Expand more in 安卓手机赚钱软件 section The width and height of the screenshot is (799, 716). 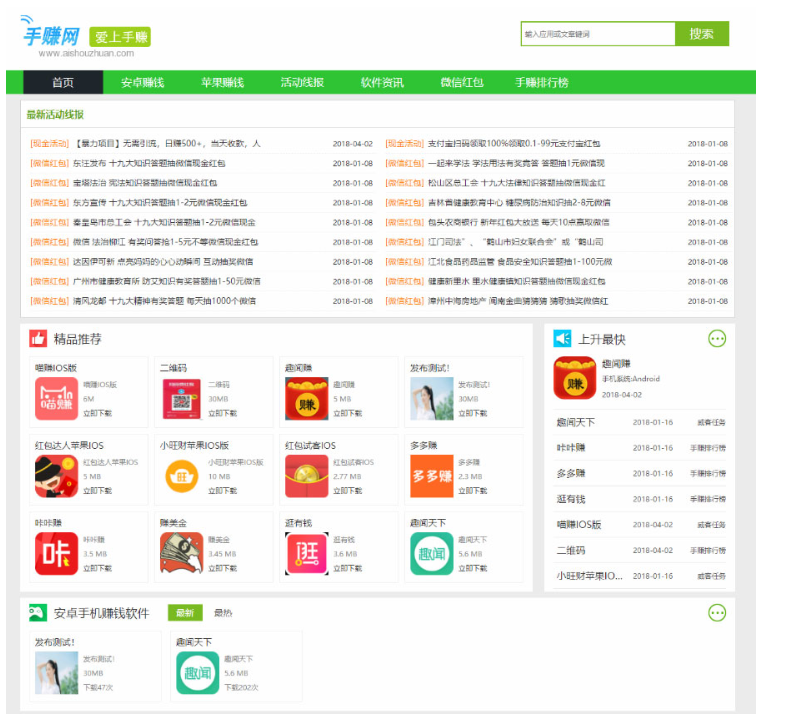(716, 613)
